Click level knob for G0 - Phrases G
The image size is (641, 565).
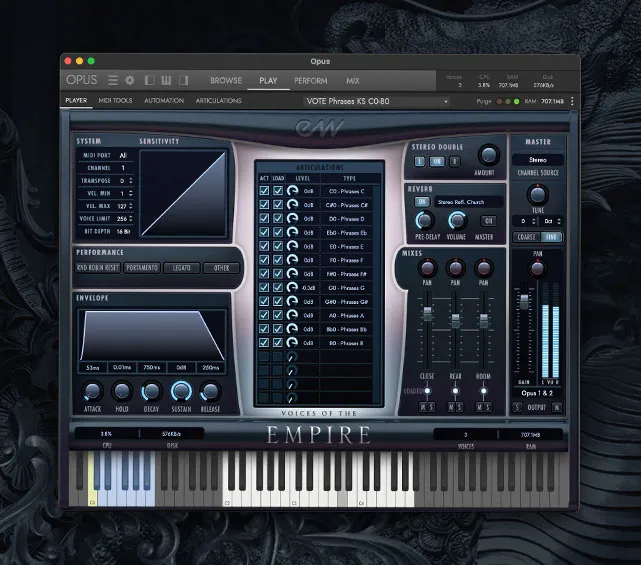click(292, 287)
